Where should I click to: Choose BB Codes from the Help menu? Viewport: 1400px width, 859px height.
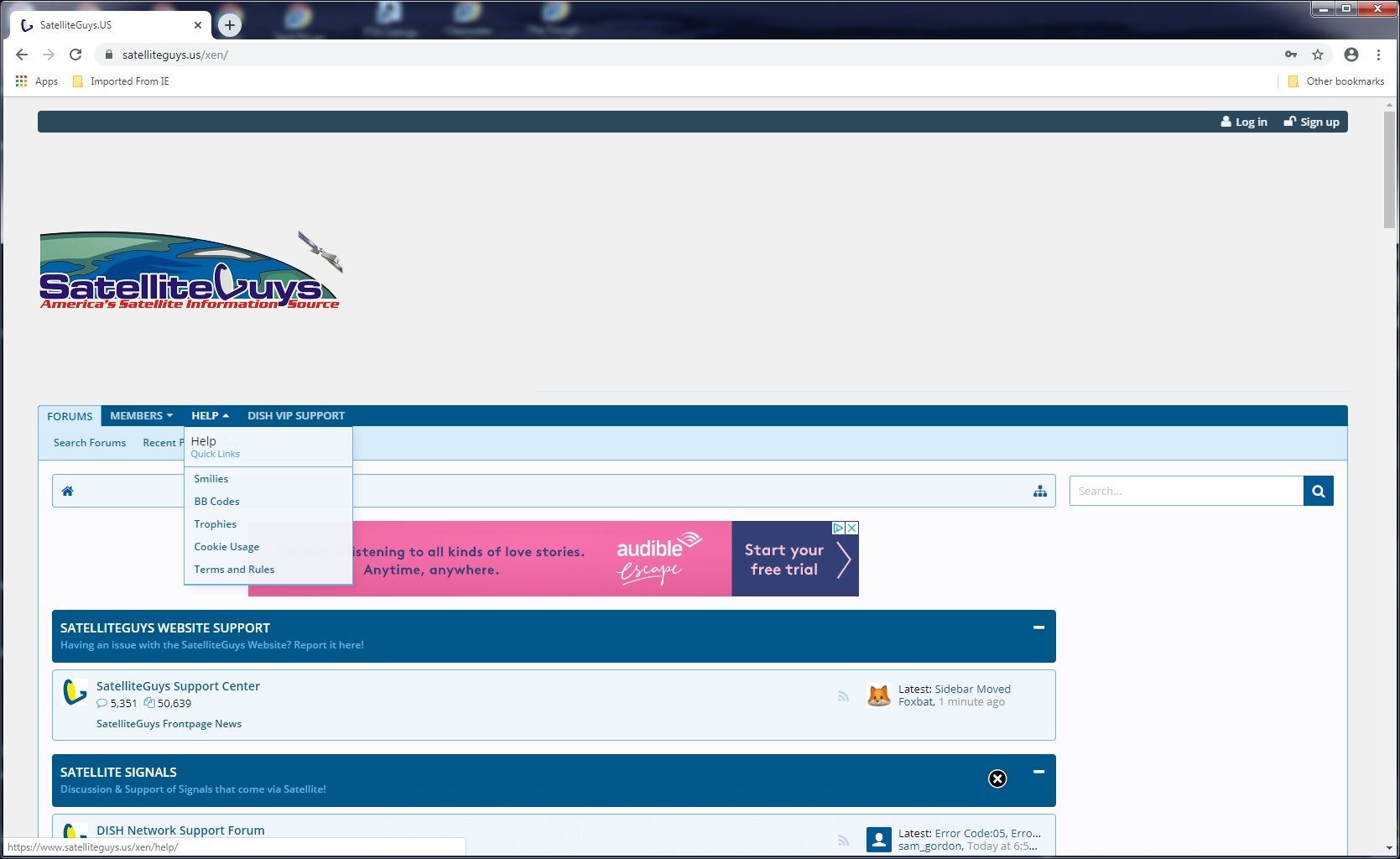pyautogui.click(x=216, y=502)
